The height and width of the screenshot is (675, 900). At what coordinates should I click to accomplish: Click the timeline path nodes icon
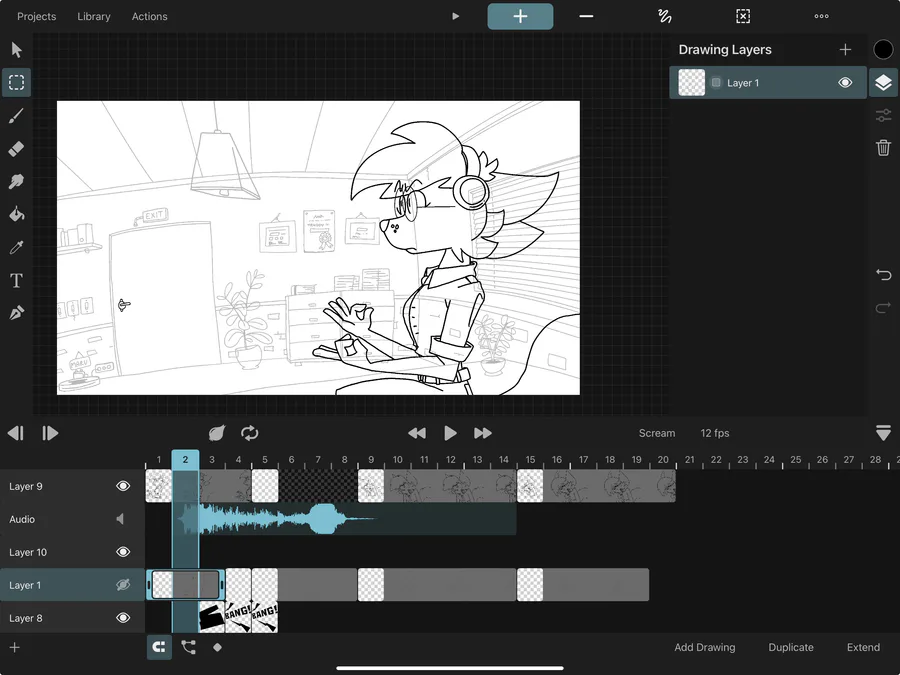pyautogui.click(x=188, y=647)
